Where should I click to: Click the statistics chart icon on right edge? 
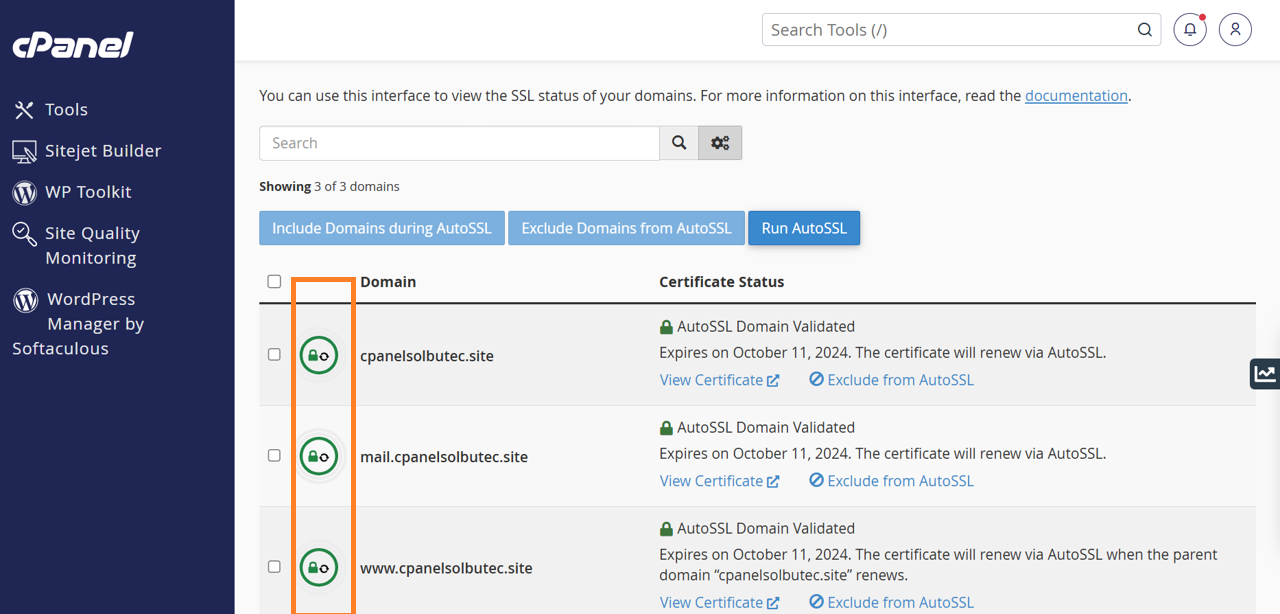[1264, 373]
